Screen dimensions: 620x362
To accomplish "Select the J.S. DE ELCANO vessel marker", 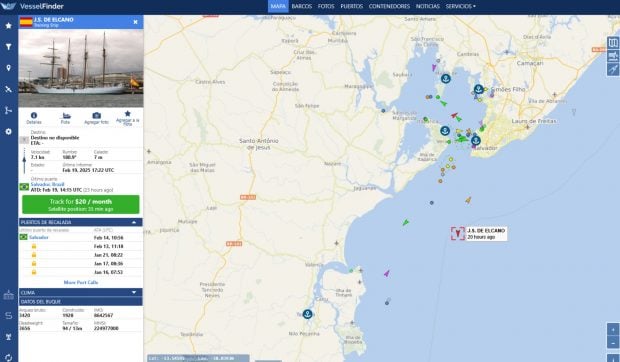I will [457, 234].
